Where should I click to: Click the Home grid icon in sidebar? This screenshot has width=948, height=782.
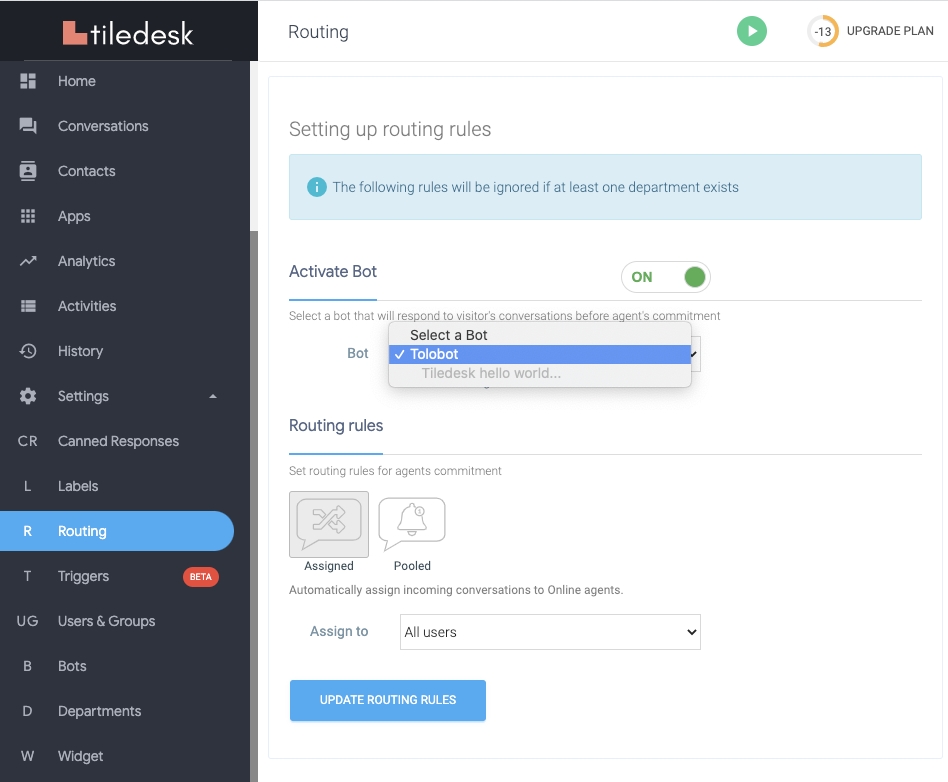pos(28,81)
